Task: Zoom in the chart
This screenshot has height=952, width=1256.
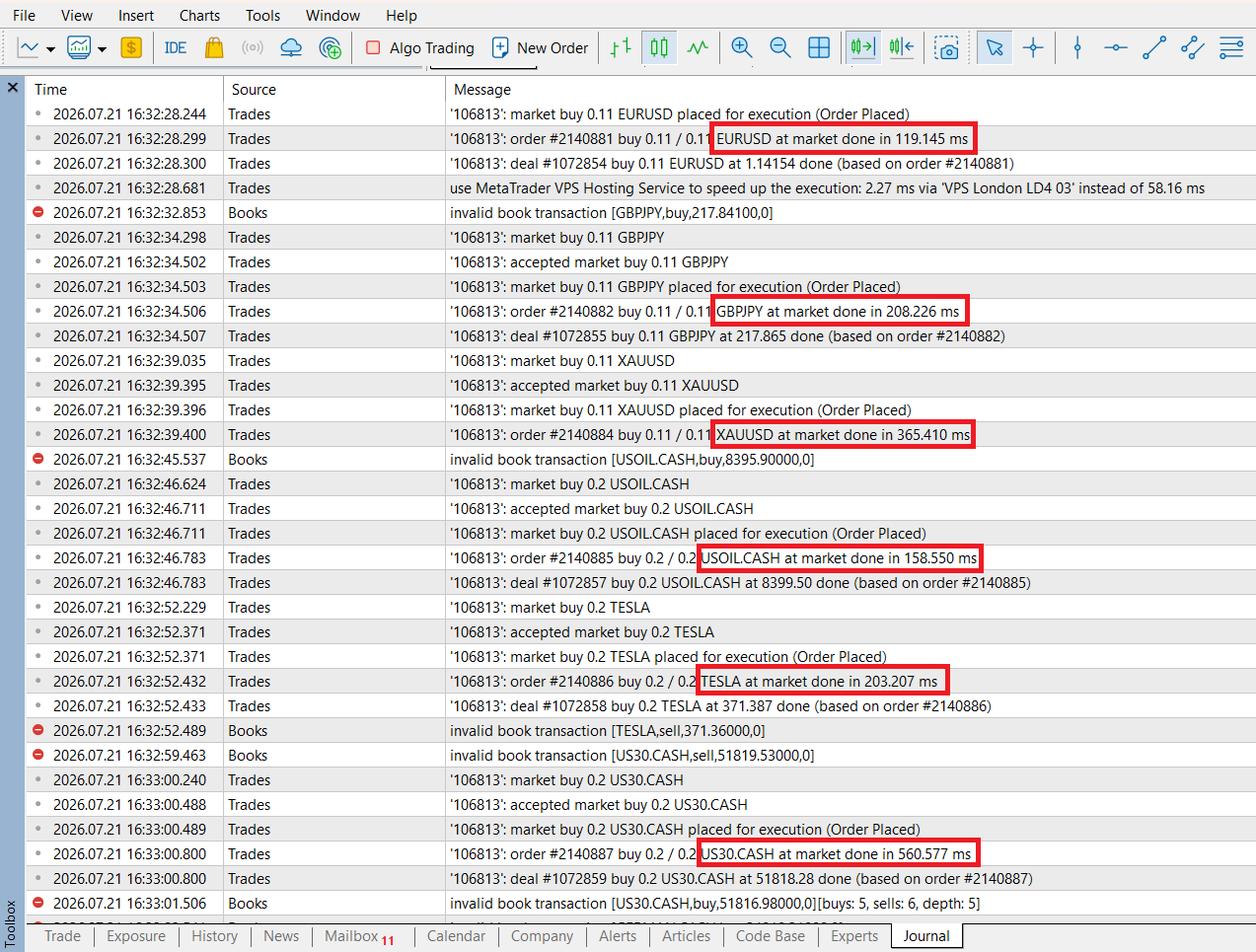Action: (x=742, y=47)
